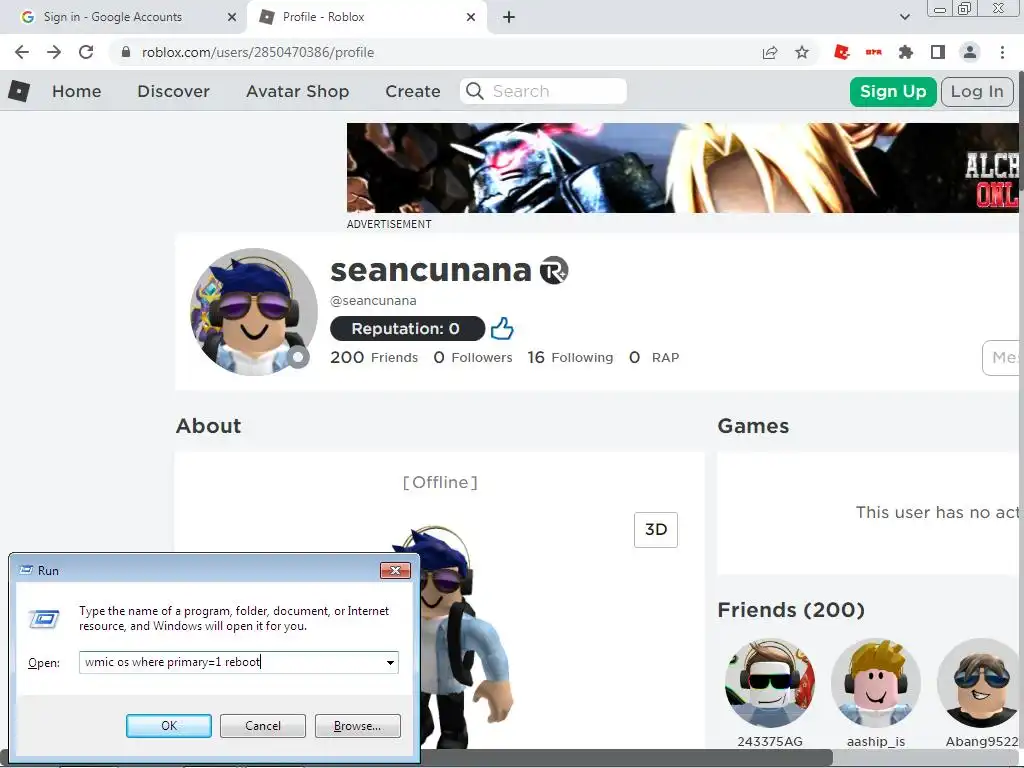Open the 16 Following link
This screenshot has height=768, width=1024.
pyautogui.click(x=570, y=357)
